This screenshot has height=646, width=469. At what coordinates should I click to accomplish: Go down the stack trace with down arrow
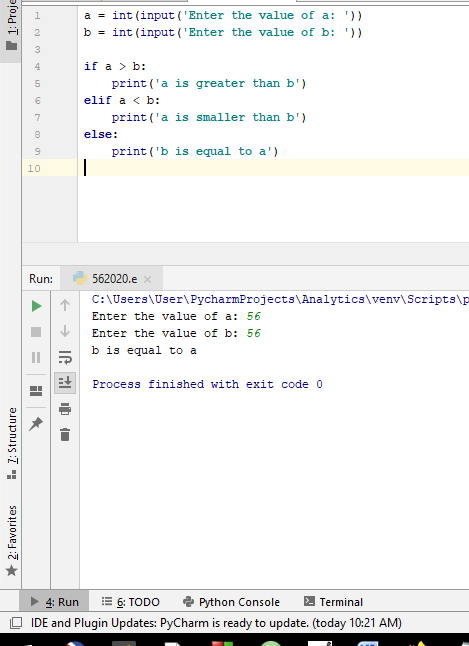[x=65, y=331]
